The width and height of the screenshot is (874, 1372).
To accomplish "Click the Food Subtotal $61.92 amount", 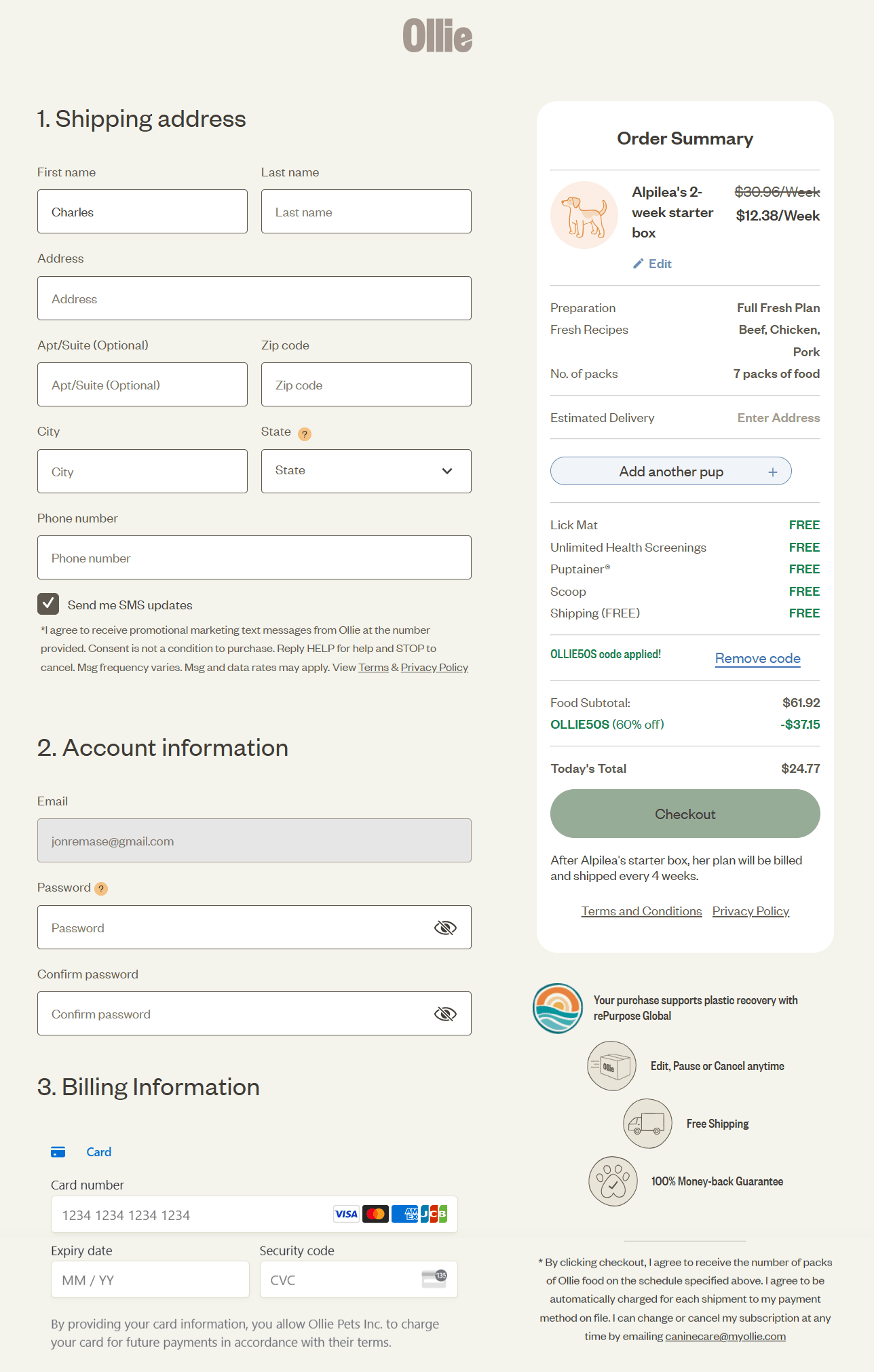I will (x=801, y=703).
